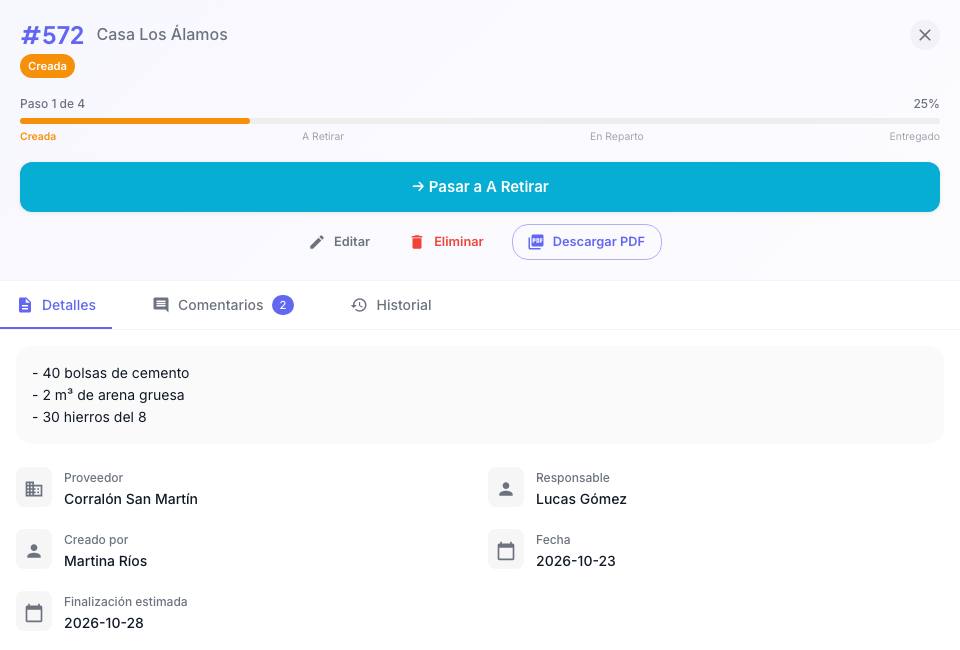Click the Fecha field label
This screenshot has width=960, height=650.
(x=553, y=540)
